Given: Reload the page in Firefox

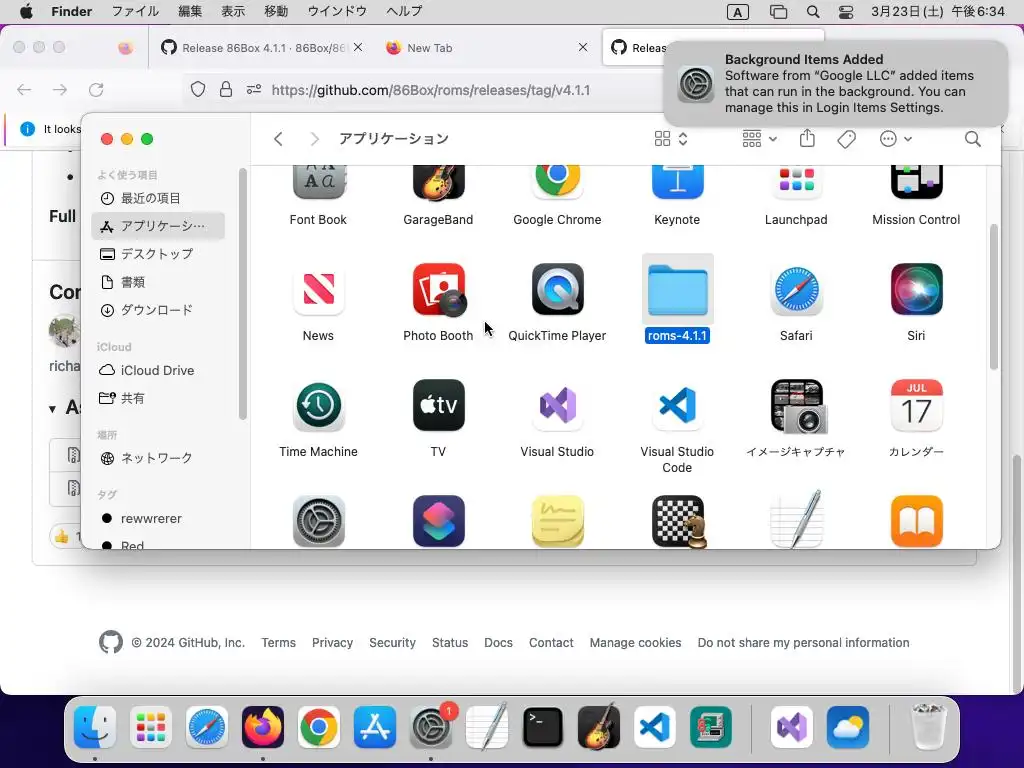Looking at the screenshot, I should (96, 89).
